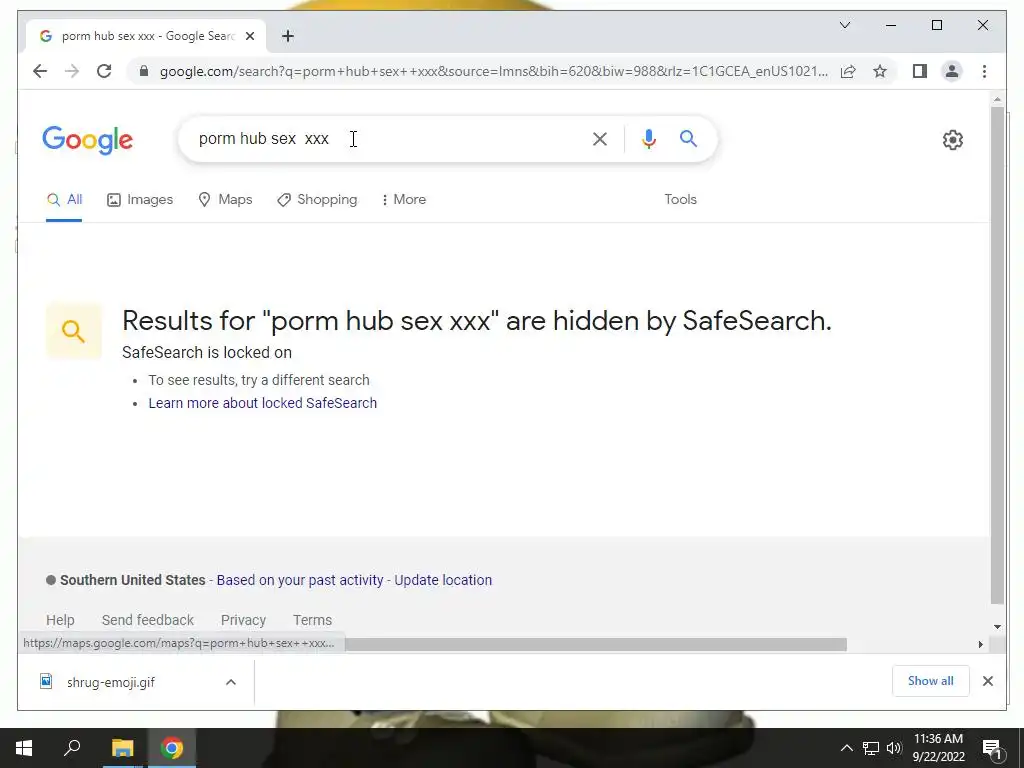Viewport: 1024px width, 768px height.
Task: Go back using the browser back arrow
Action: pos(40,71)
